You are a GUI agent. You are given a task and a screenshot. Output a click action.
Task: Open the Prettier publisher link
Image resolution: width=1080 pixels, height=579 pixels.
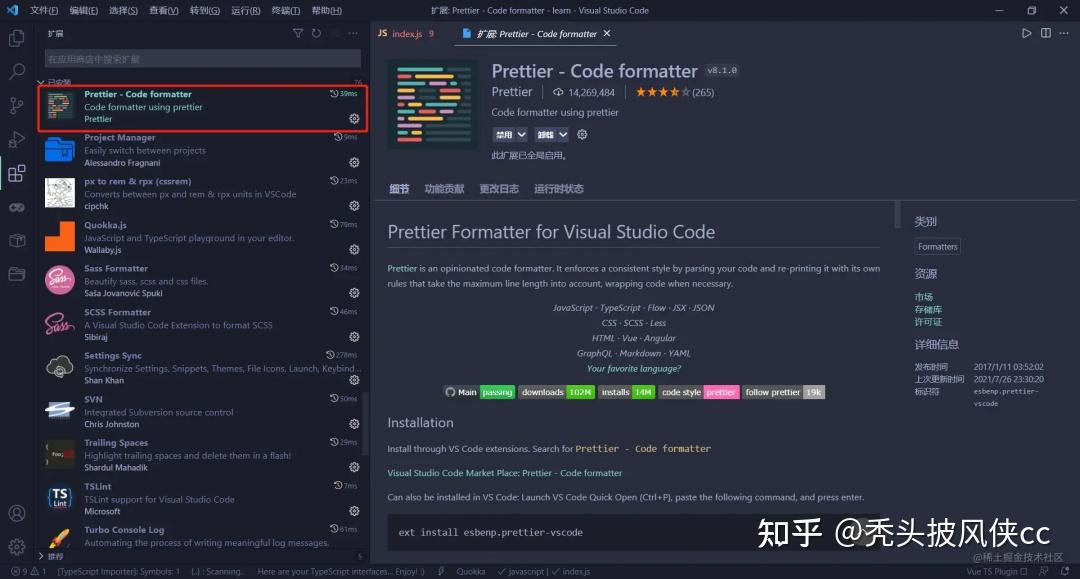pyautogui.click(x=512, y=92)
